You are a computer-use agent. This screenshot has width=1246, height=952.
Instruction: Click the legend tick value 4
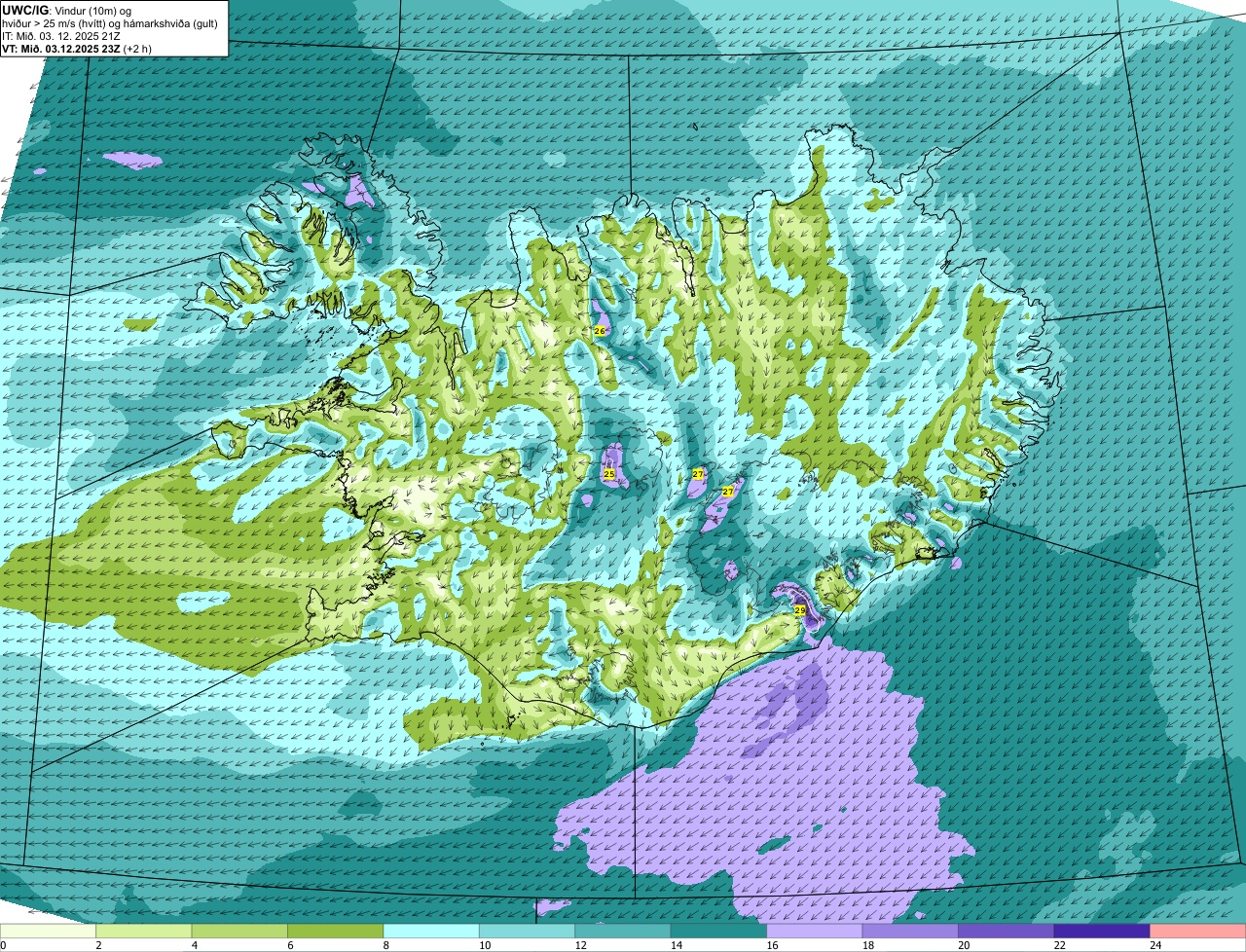tap(194, 945)
